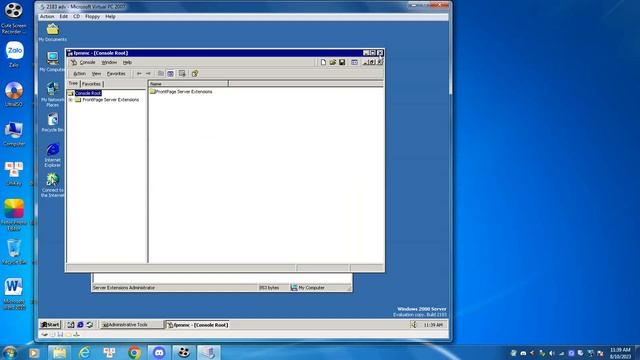Viewport: 640px width, 360px height.
Task: Click the Windows 7 Start orb
Action: click(9, 352)
